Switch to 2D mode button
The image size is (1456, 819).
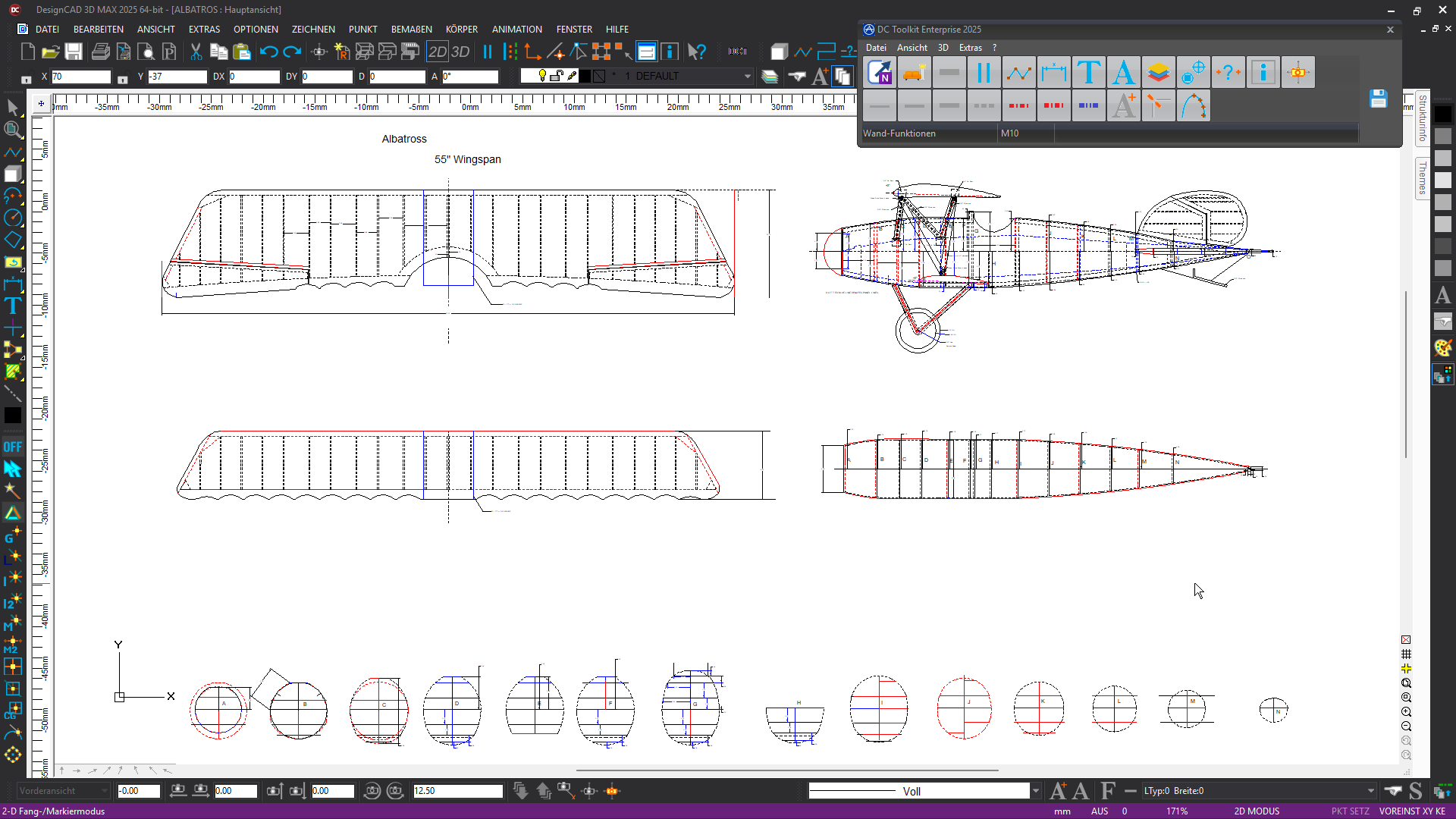(x=438, y=52)
